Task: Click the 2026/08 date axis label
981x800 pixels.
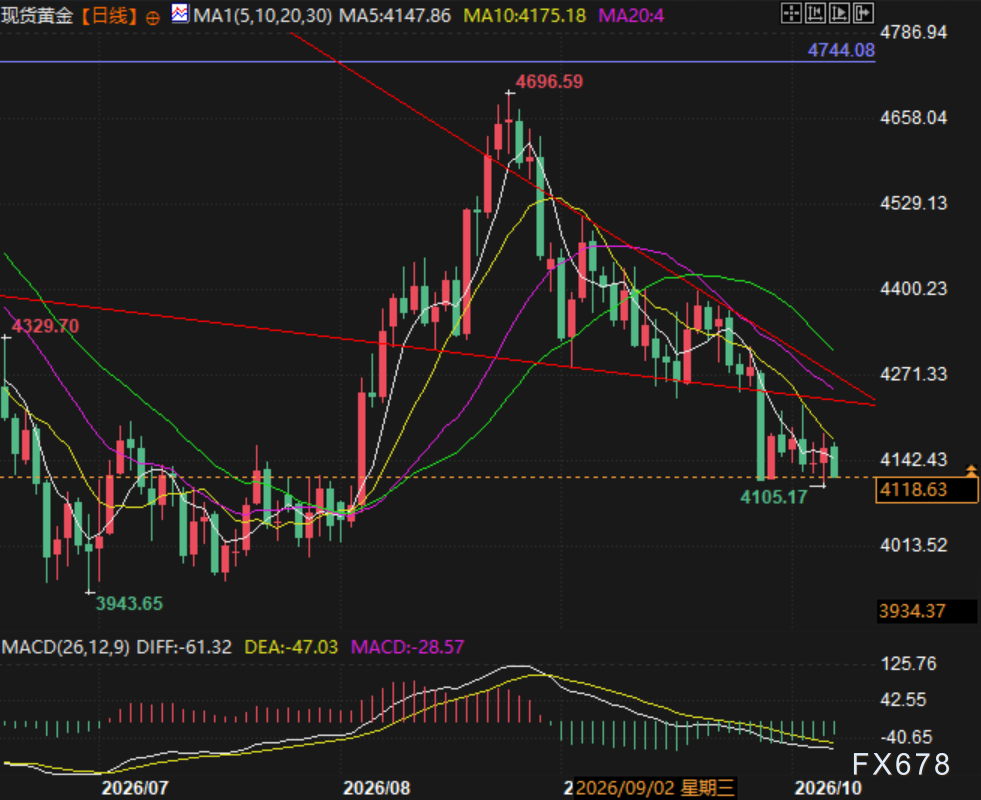Action: (377, 787)
